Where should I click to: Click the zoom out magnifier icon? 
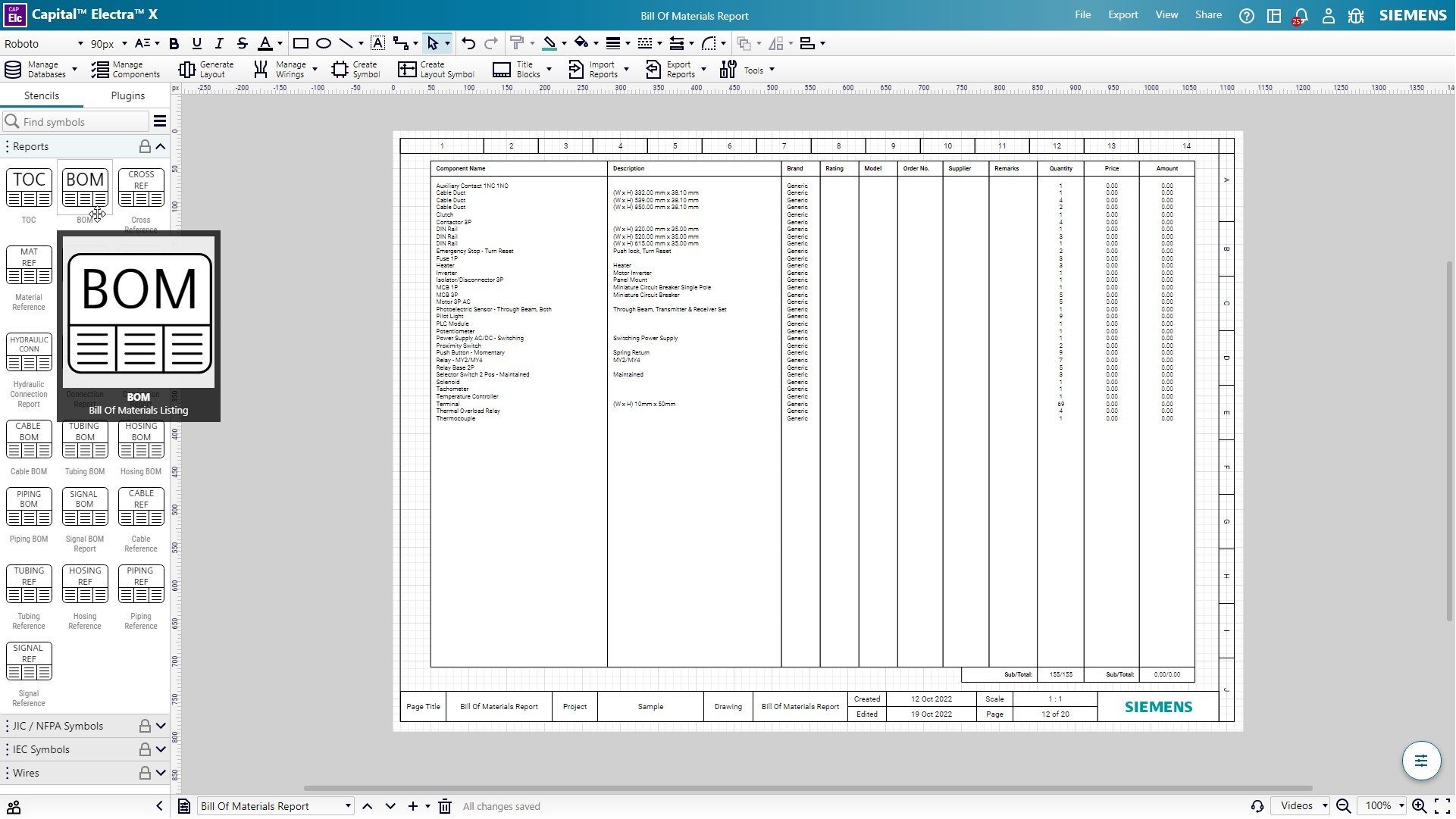1344,806
